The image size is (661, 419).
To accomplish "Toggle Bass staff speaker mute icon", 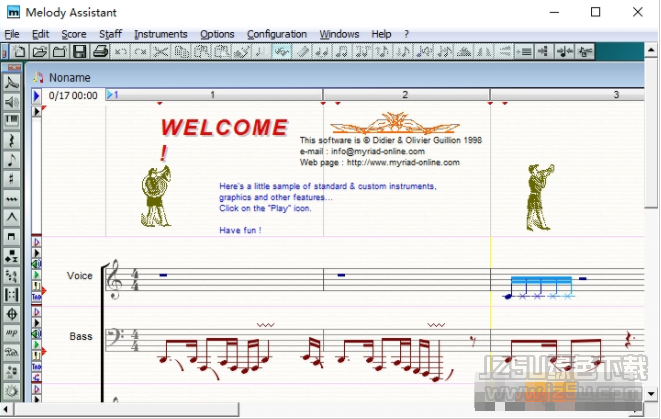I will coord(37,334).
